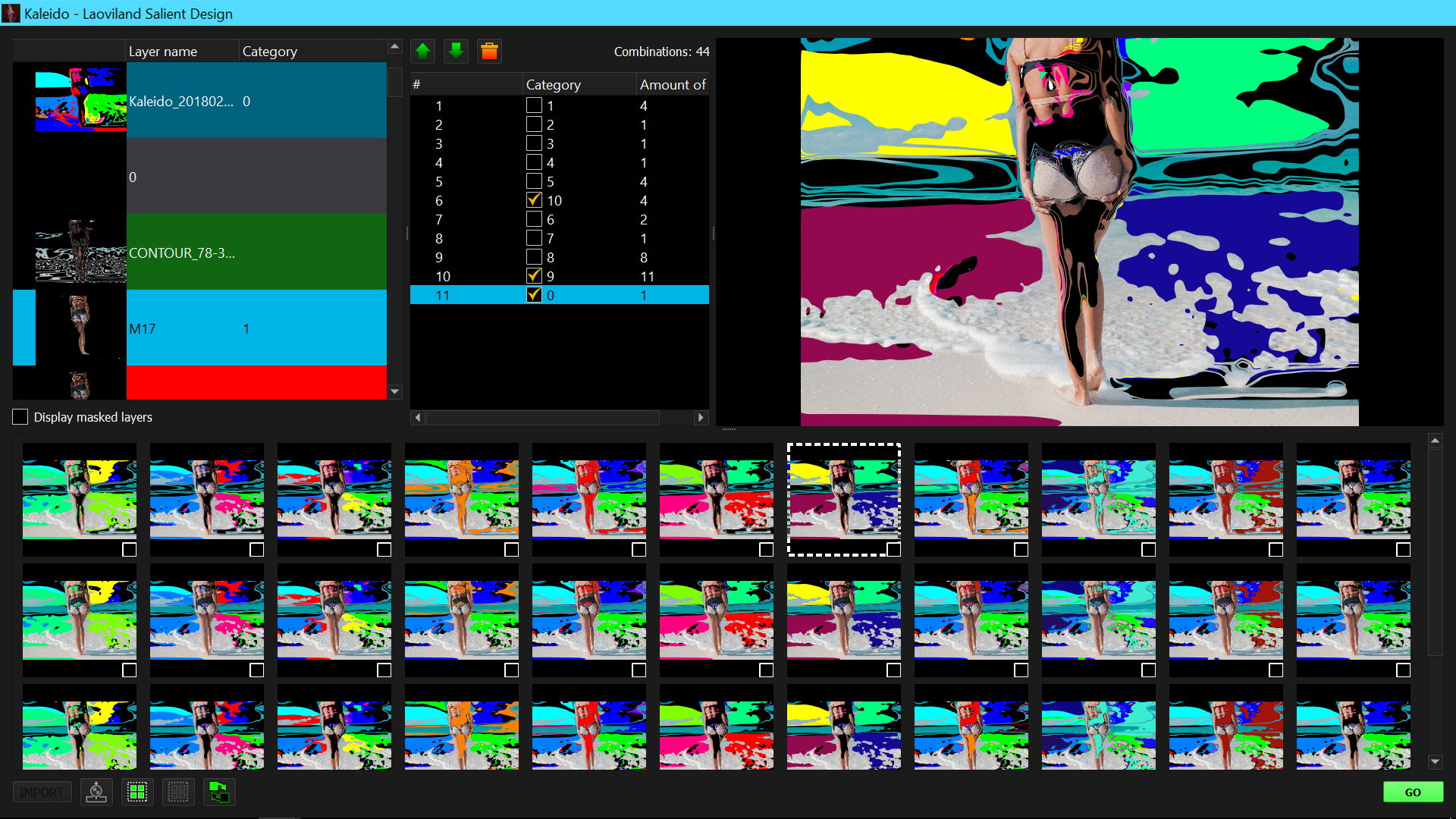Click the Kaleido app icon in title bar

tap(11, 13)
